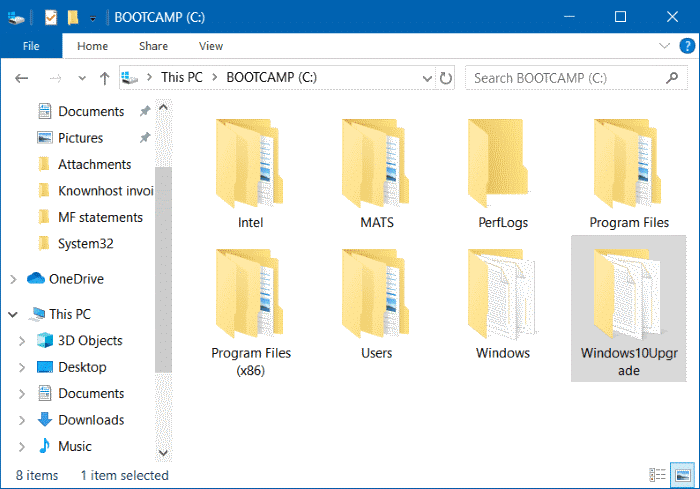Go back with the left arrow

click(21, 79)
